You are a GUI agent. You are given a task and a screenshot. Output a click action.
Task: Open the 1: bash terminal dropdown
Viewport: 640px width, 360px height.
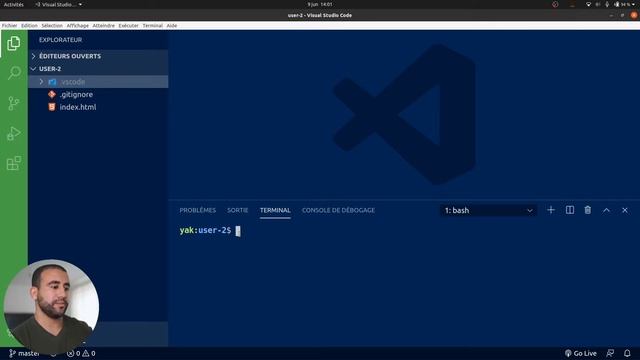[489, 211]
